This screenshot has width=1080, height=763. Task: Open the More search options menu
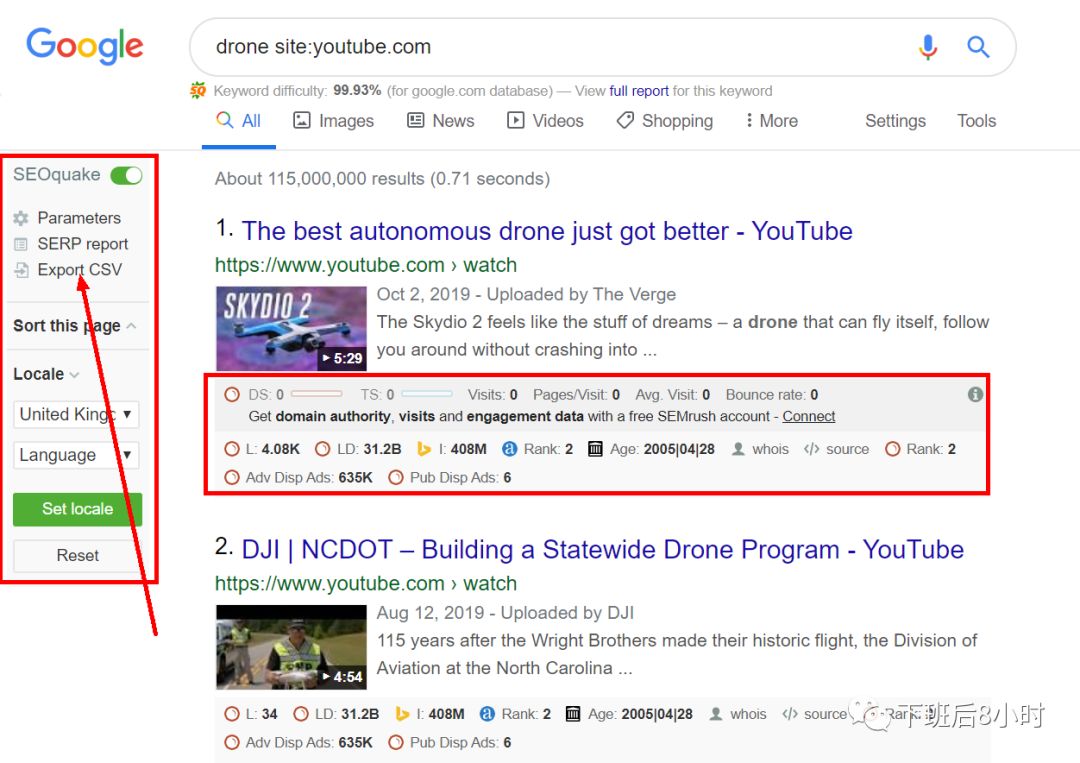click(x=771, y=121)
